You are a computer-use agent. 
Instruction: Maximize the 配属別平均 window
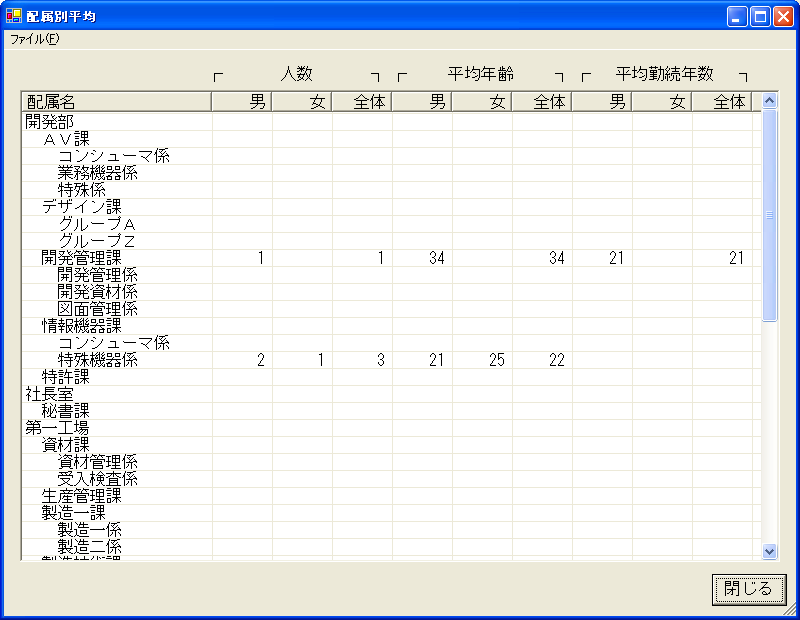(760, 16)
